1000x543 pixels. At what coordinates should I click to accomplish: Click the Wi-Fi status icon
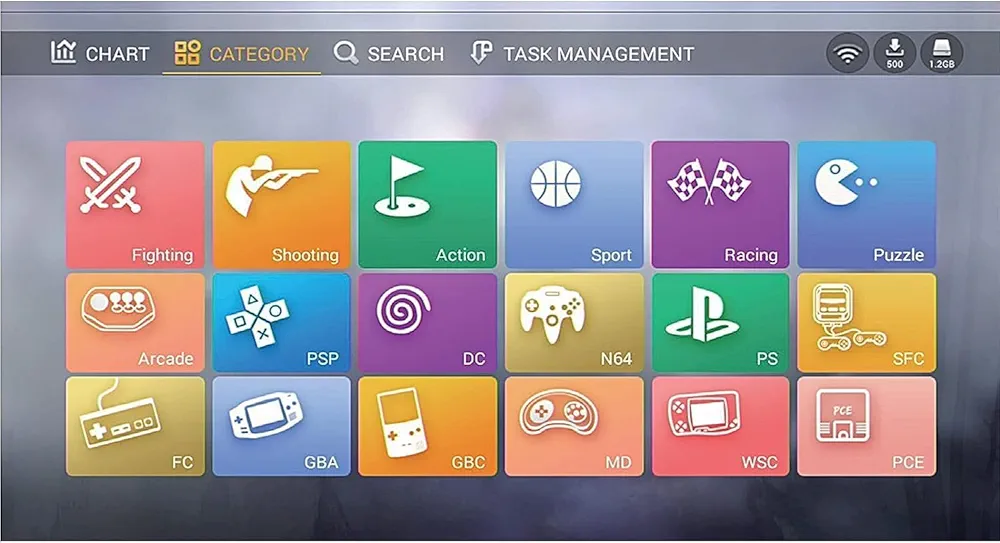point(847,54)
